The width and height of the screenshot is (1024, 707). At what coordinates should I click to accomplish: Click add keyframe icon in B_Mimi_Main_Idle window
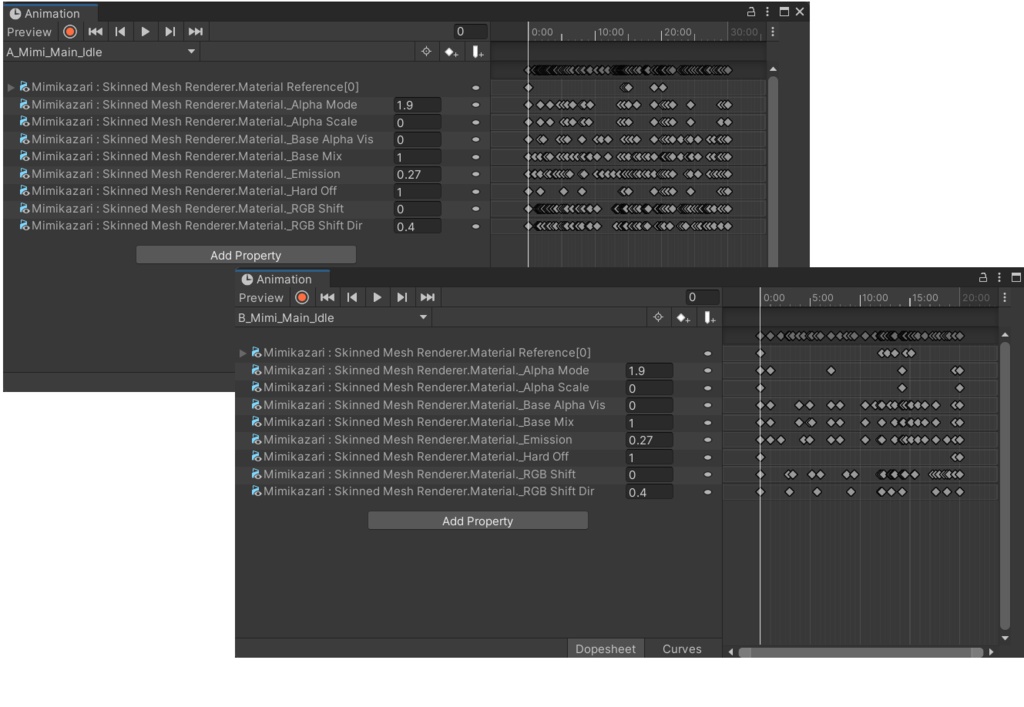pos(682,317)
